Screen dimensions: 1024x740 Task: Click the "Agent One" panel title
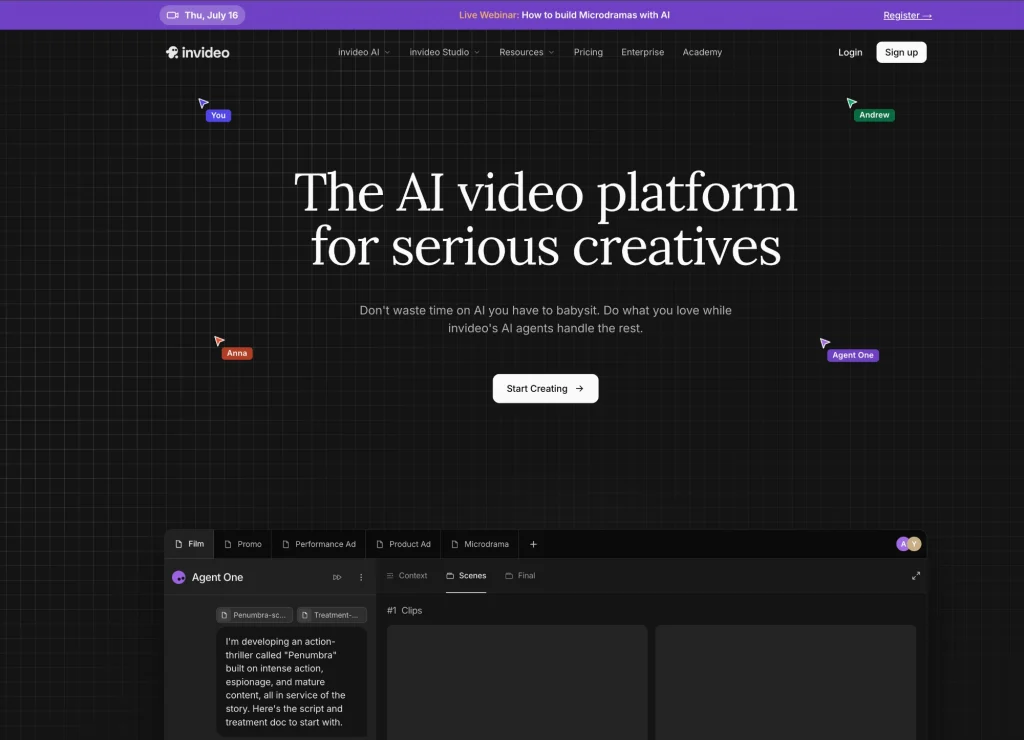(217, 577)
